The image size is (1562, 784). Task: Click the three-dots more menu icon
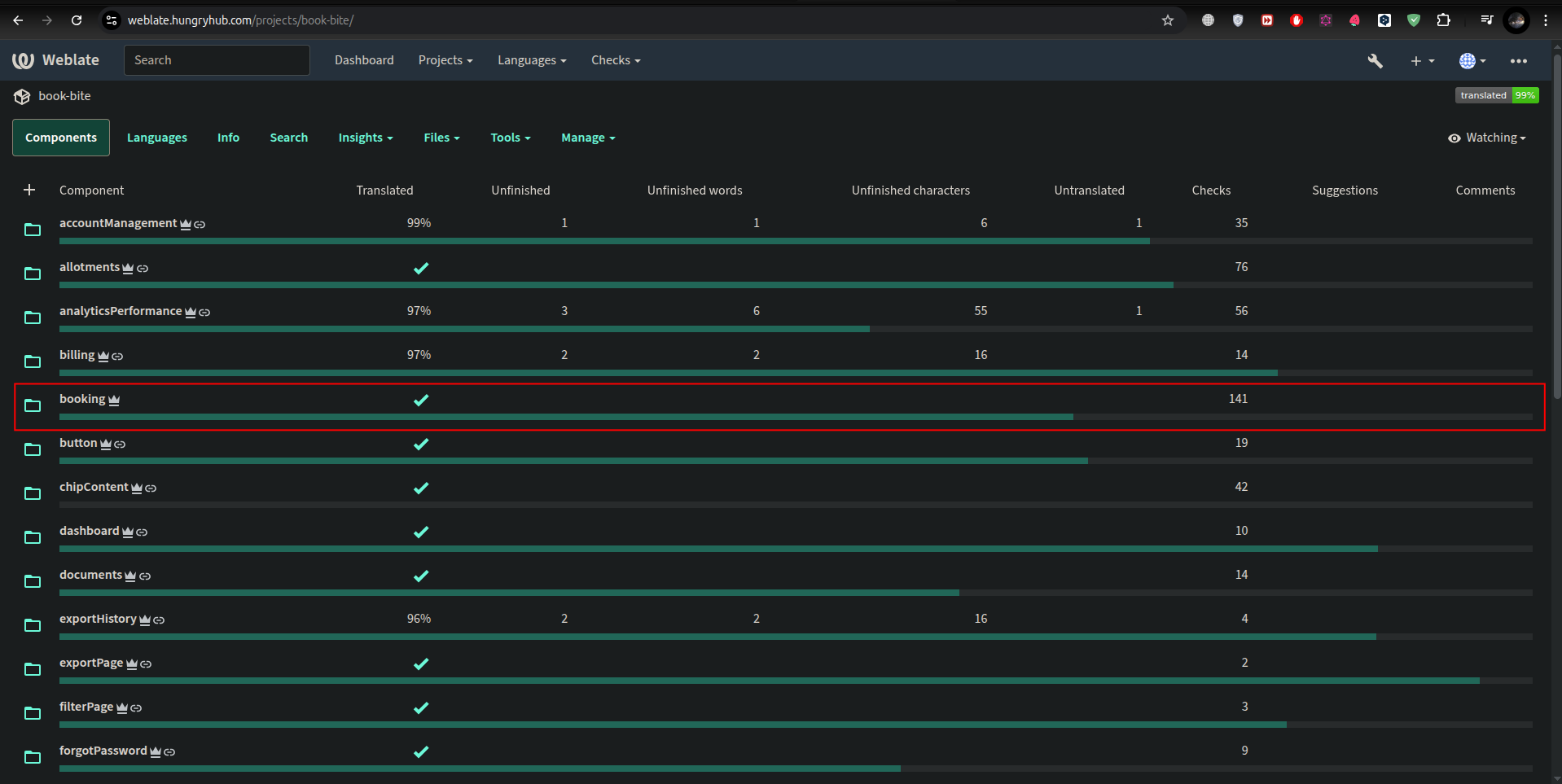pyautogui.click(x=1518, y=61)
